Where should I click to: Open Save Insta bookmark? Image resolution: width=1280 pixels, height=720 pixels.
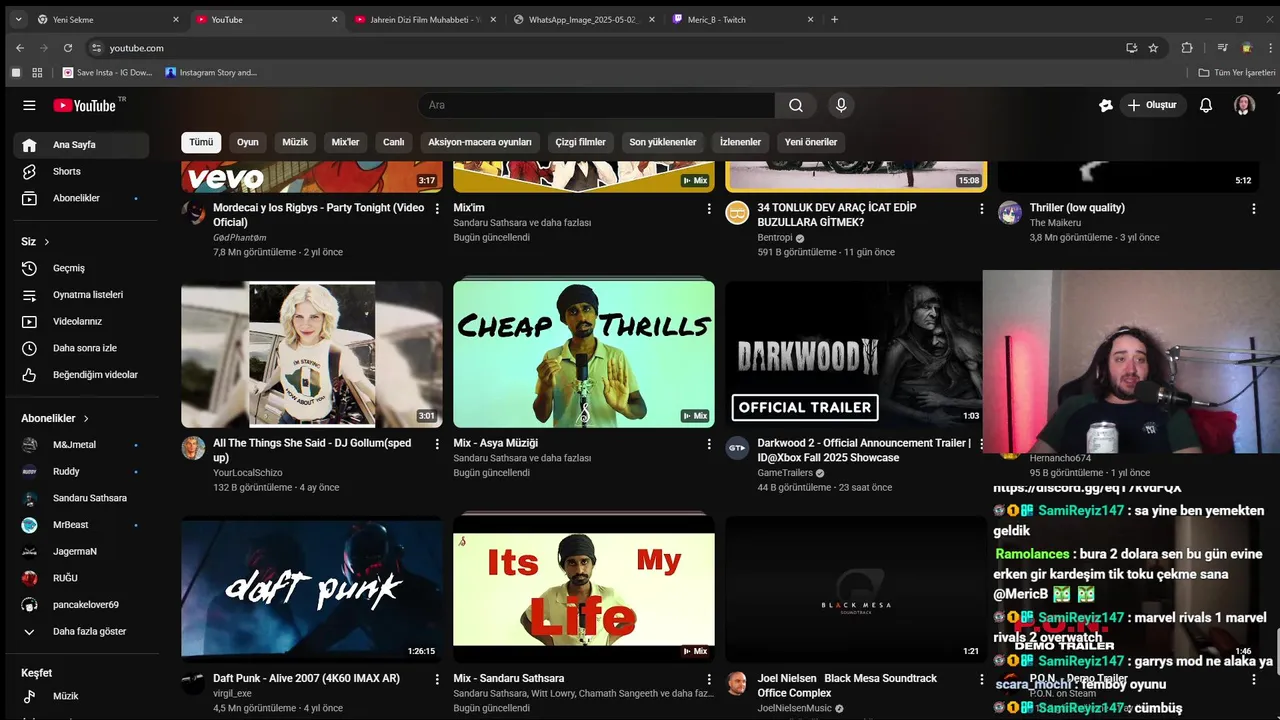(108, 73)
